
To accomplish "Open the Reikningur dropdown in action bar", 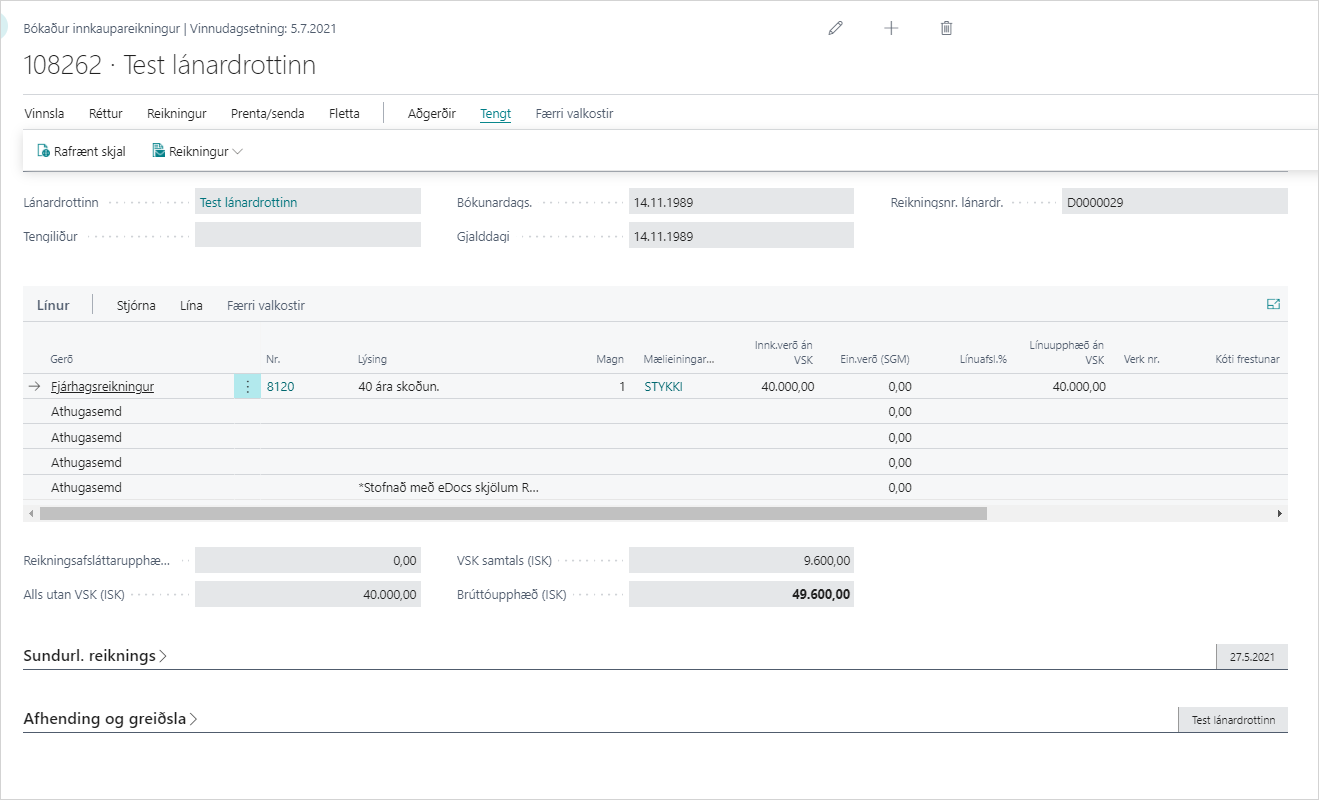I will coord(197,152).
